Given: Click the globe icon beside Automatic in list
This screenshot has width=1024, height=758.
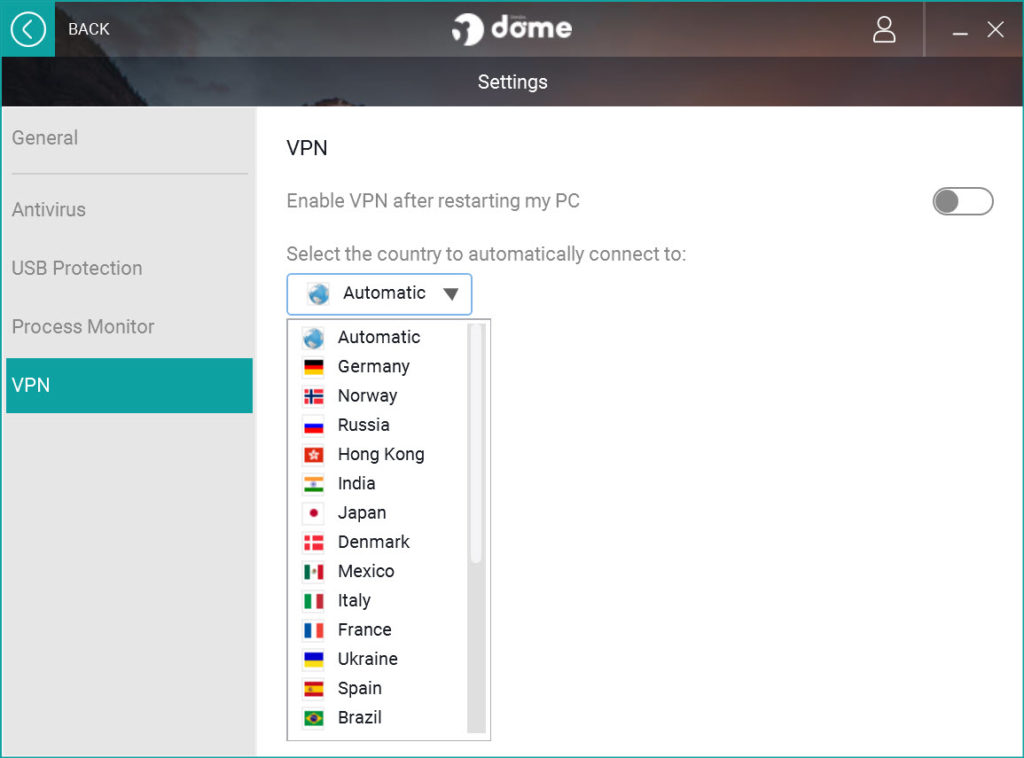Looking at the screenshot, I should point(313,338).
